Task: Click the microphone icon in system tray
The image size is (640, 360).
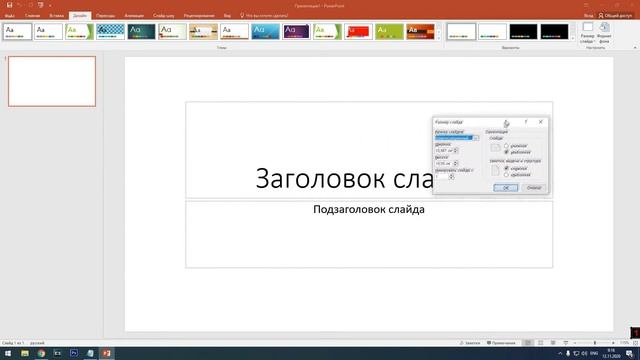Action: [568, 353]
